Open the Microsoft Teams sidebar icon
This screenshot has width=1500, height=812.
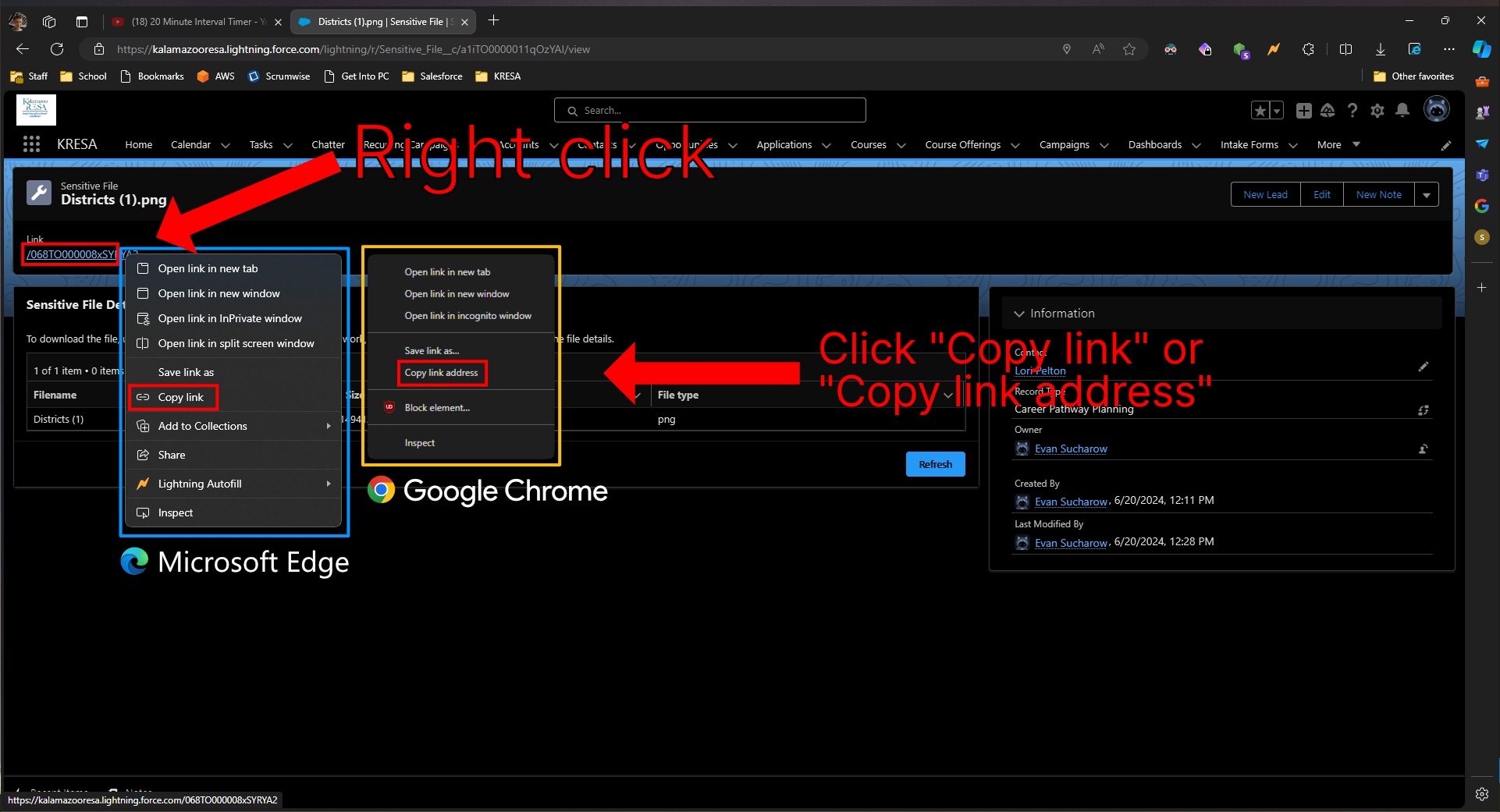click(x=1482, y=175)
